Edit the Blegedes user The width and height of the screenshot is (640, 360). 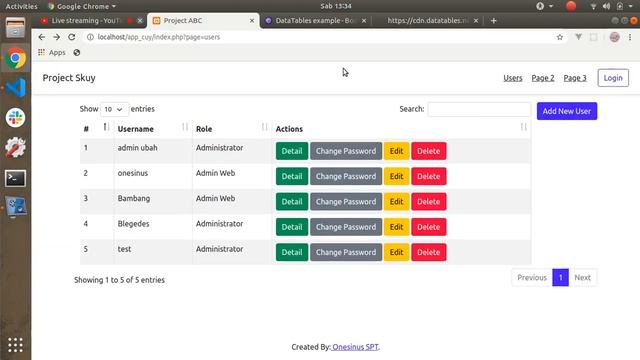tap(396, 227)
